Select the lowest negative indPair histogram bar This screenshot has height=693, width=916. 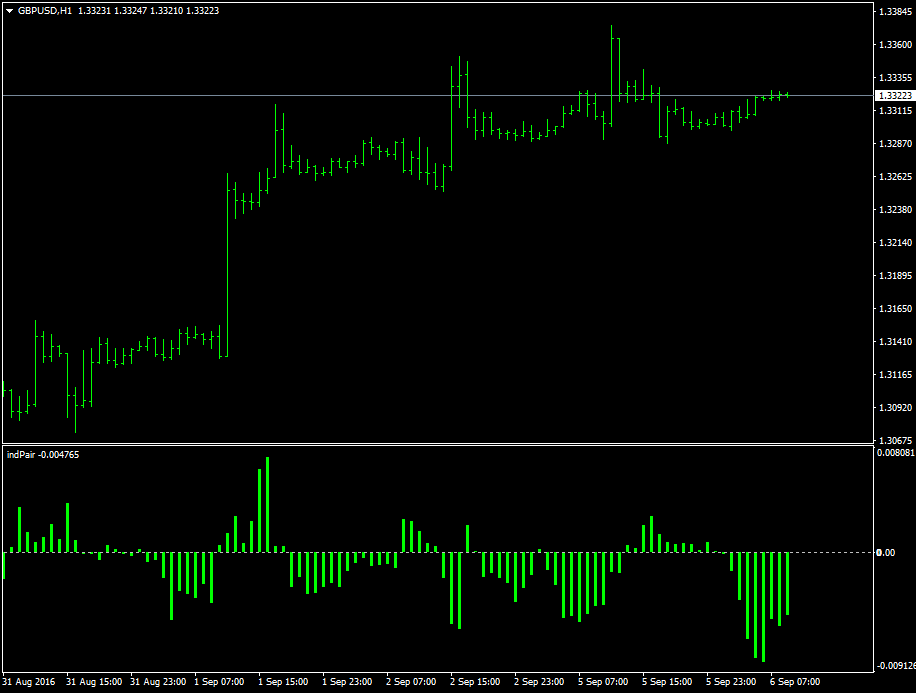coord(764,607)
